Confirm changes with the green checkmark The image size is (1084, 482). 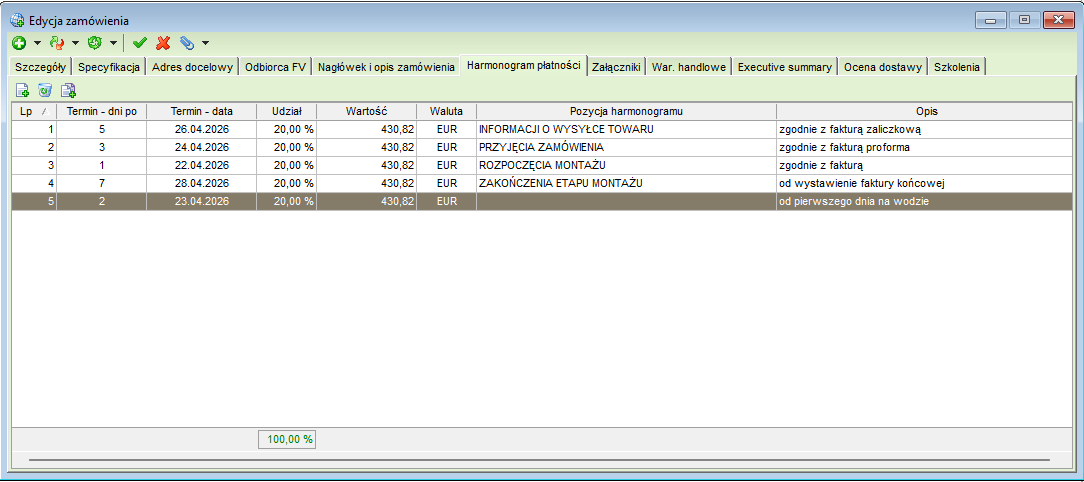point(140,43)
